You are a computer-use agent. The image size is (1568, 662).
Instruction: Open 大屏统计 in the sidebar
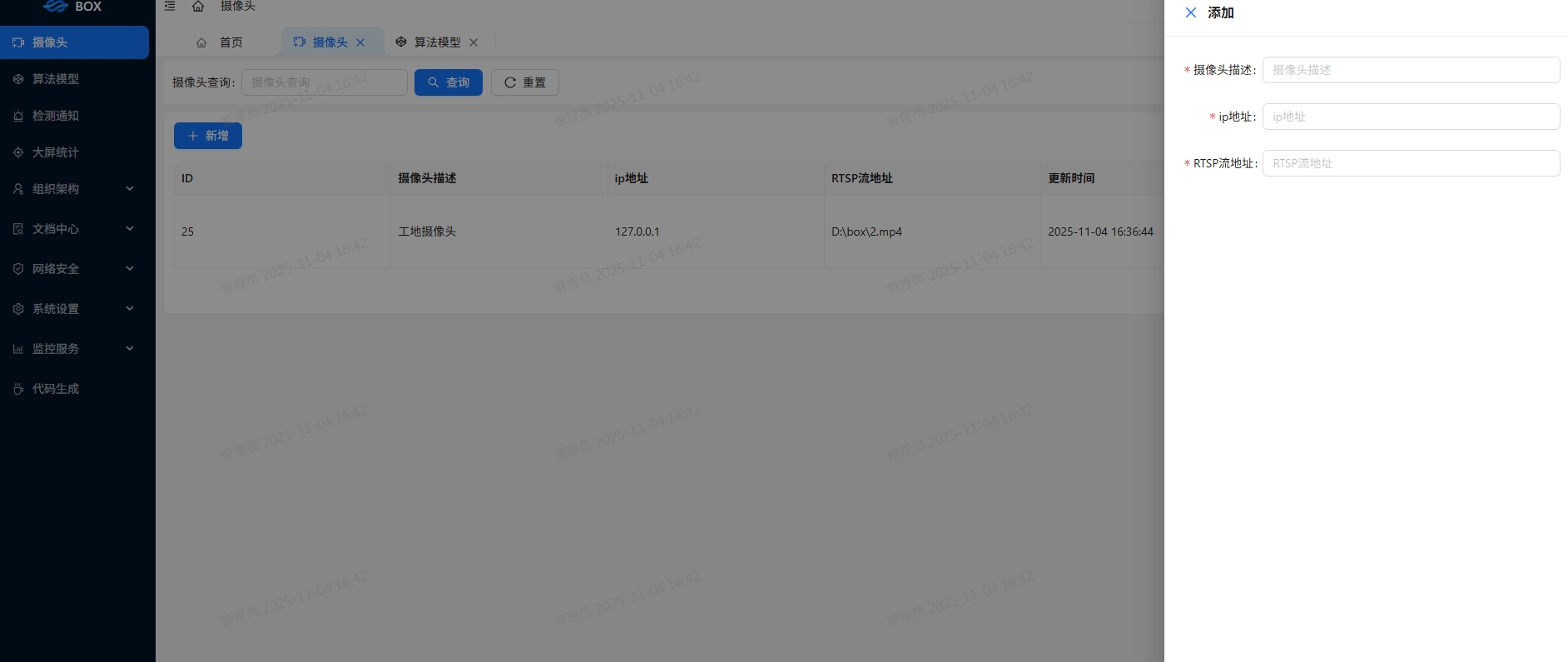pyautogui.click(x=56, y=152)
